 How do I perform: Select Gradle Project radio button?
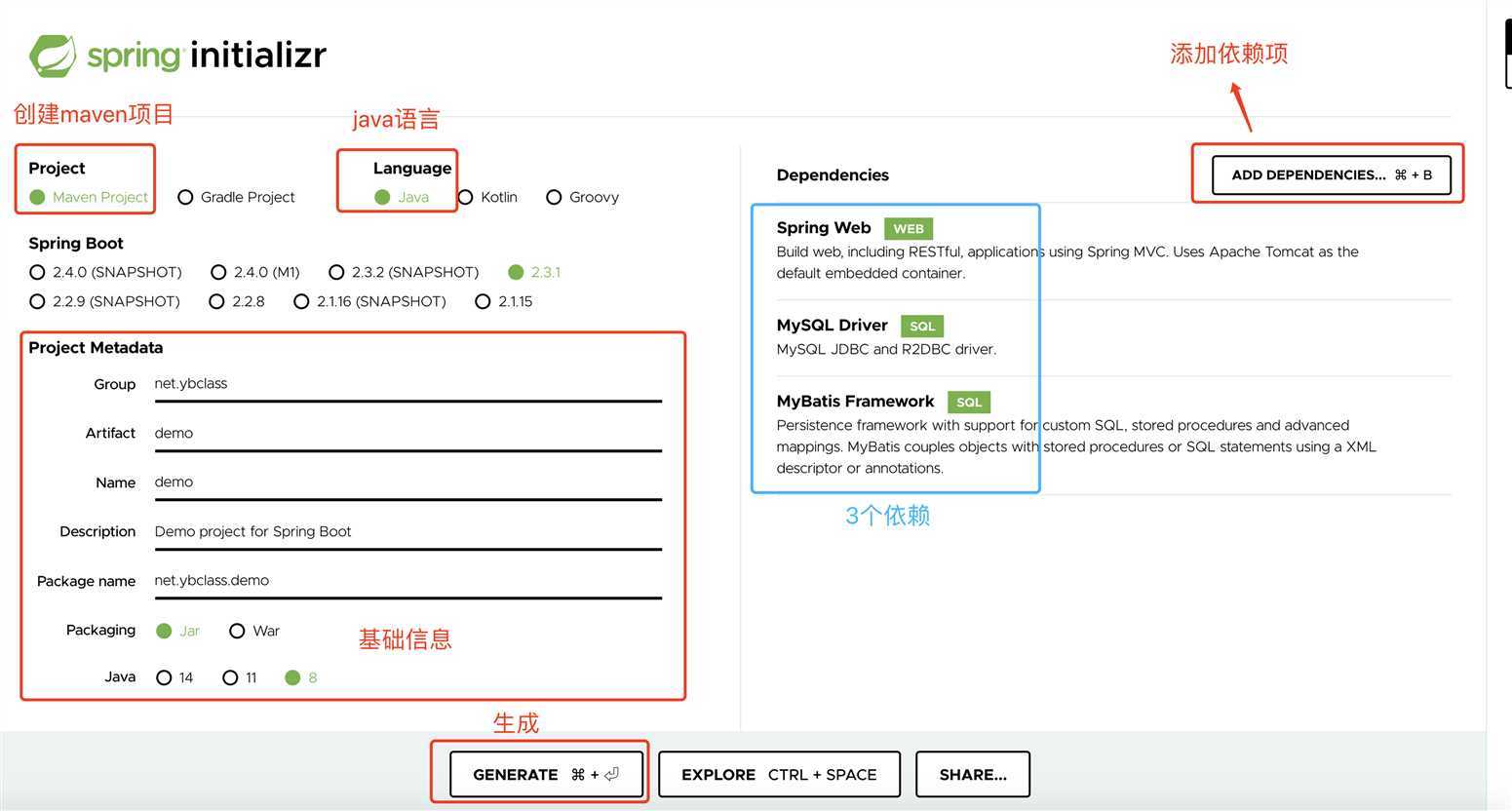point(236,197)
